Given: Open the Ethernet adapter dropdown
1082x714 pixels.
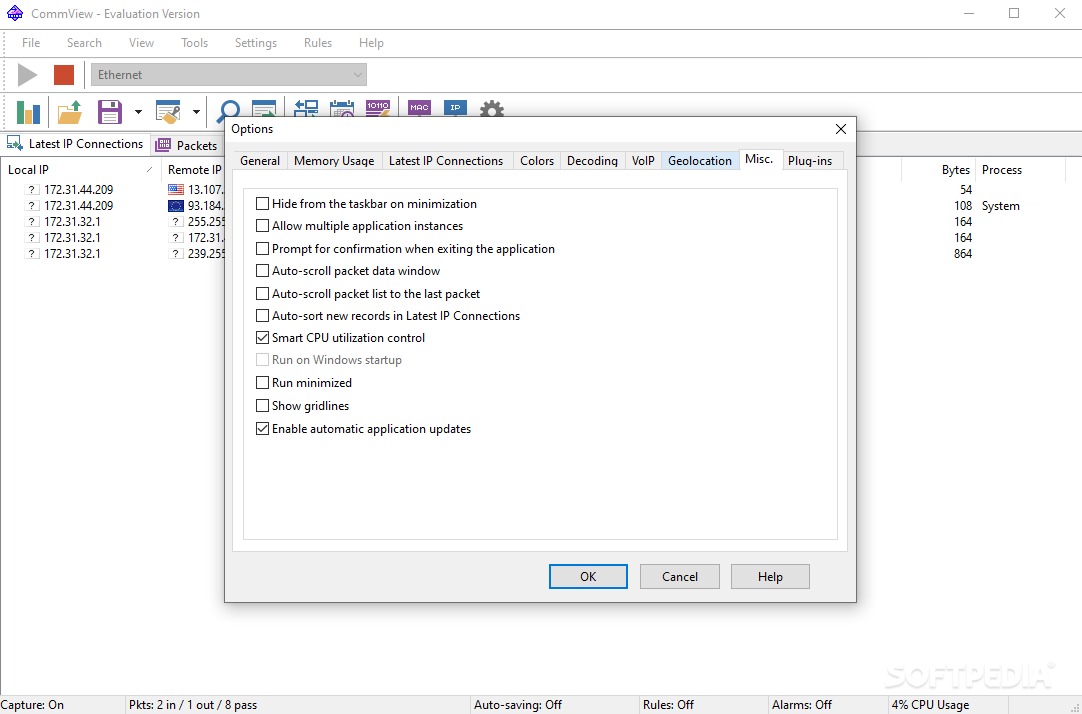Looking at the screenshot, I should (x=228, y=75).
